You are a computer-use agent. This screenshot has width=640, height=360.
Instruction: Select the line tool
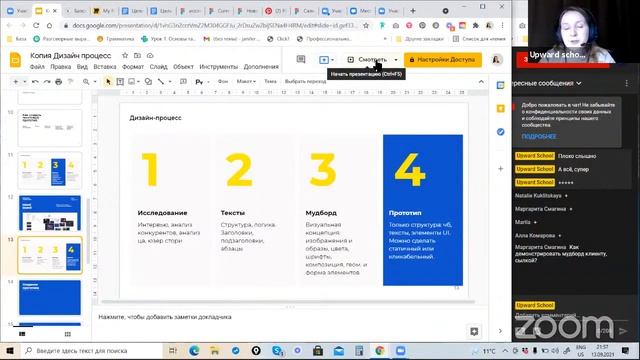(161, 82)
